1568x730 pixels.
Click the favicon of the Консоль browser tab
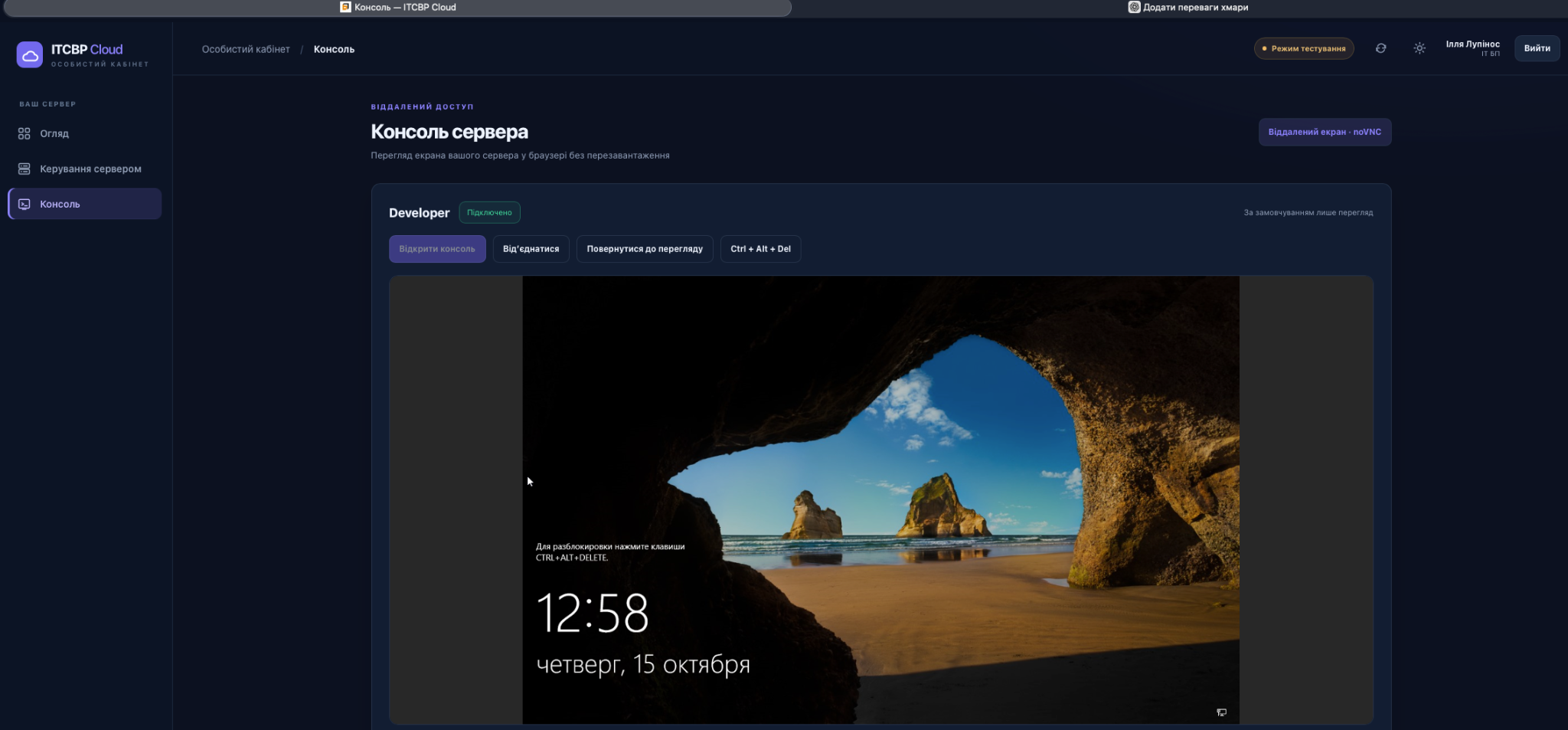[x=345, y=7]
